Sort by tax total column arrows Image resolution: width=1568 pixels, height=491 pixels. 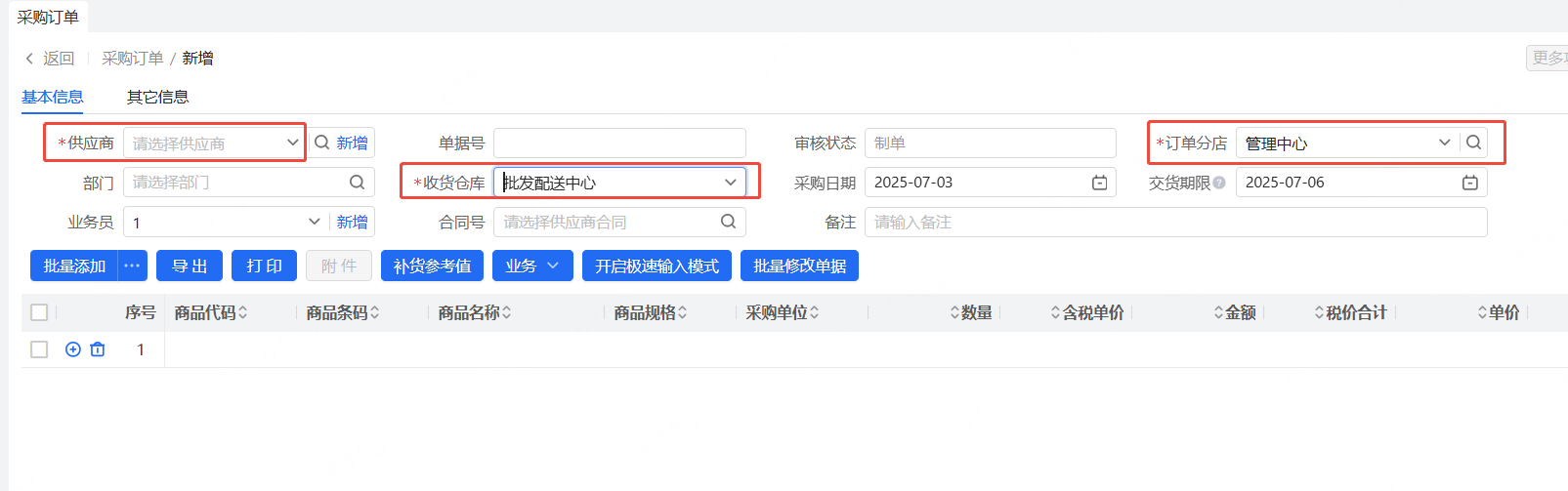click(x=1319, y=312)
